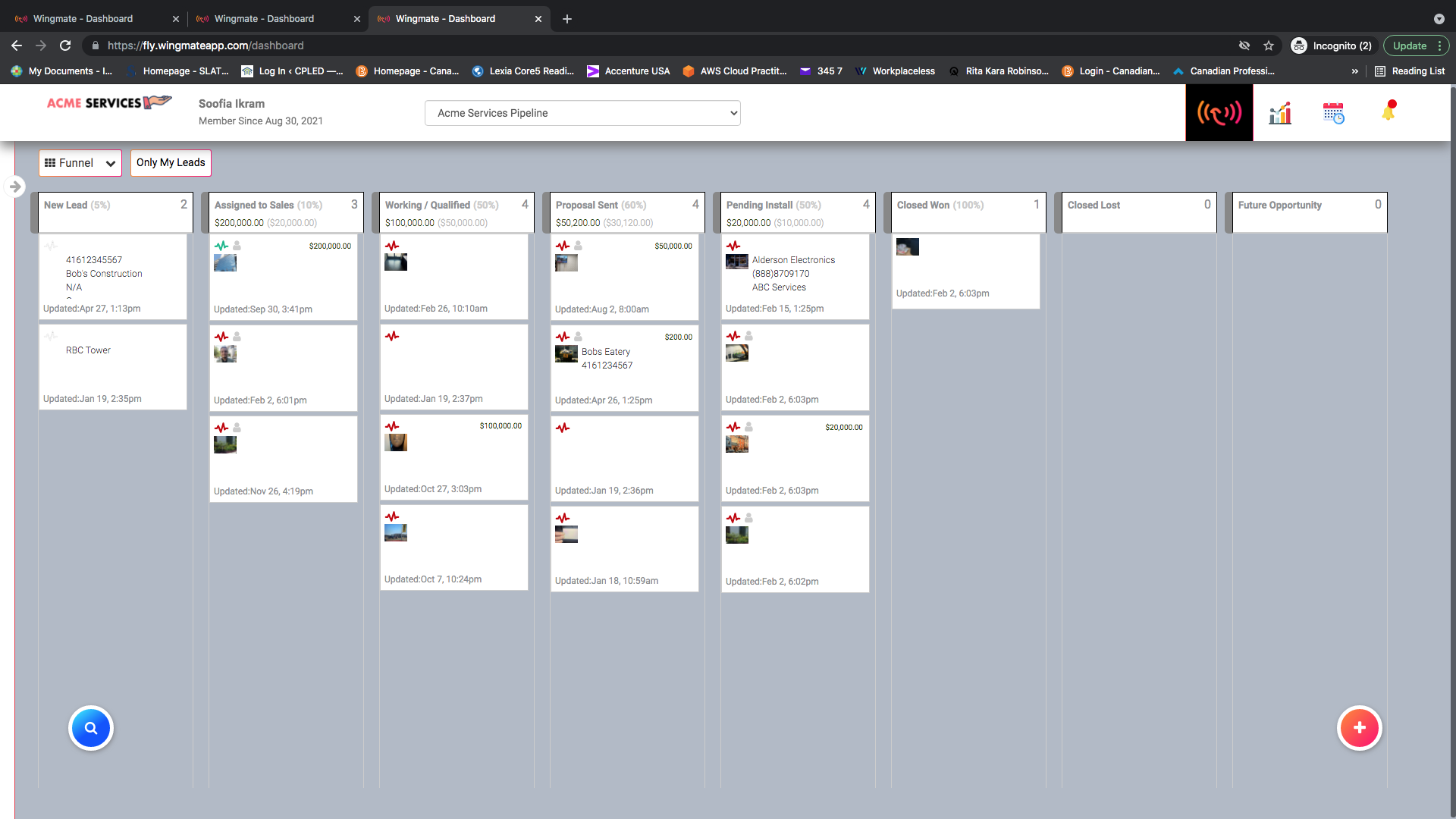Click the blue search magnifier button

[x=91, y=728]
